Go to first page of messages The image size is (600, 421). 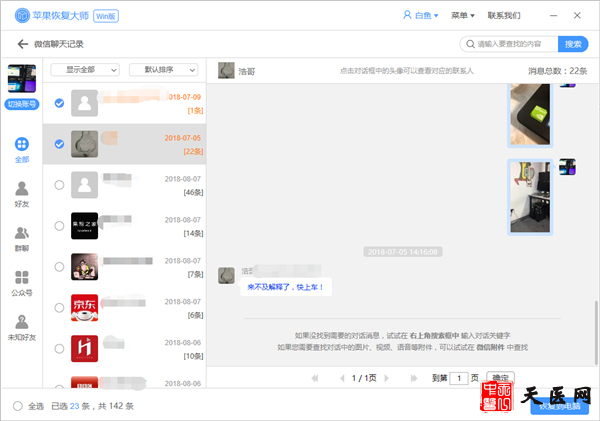coord(314,378)
